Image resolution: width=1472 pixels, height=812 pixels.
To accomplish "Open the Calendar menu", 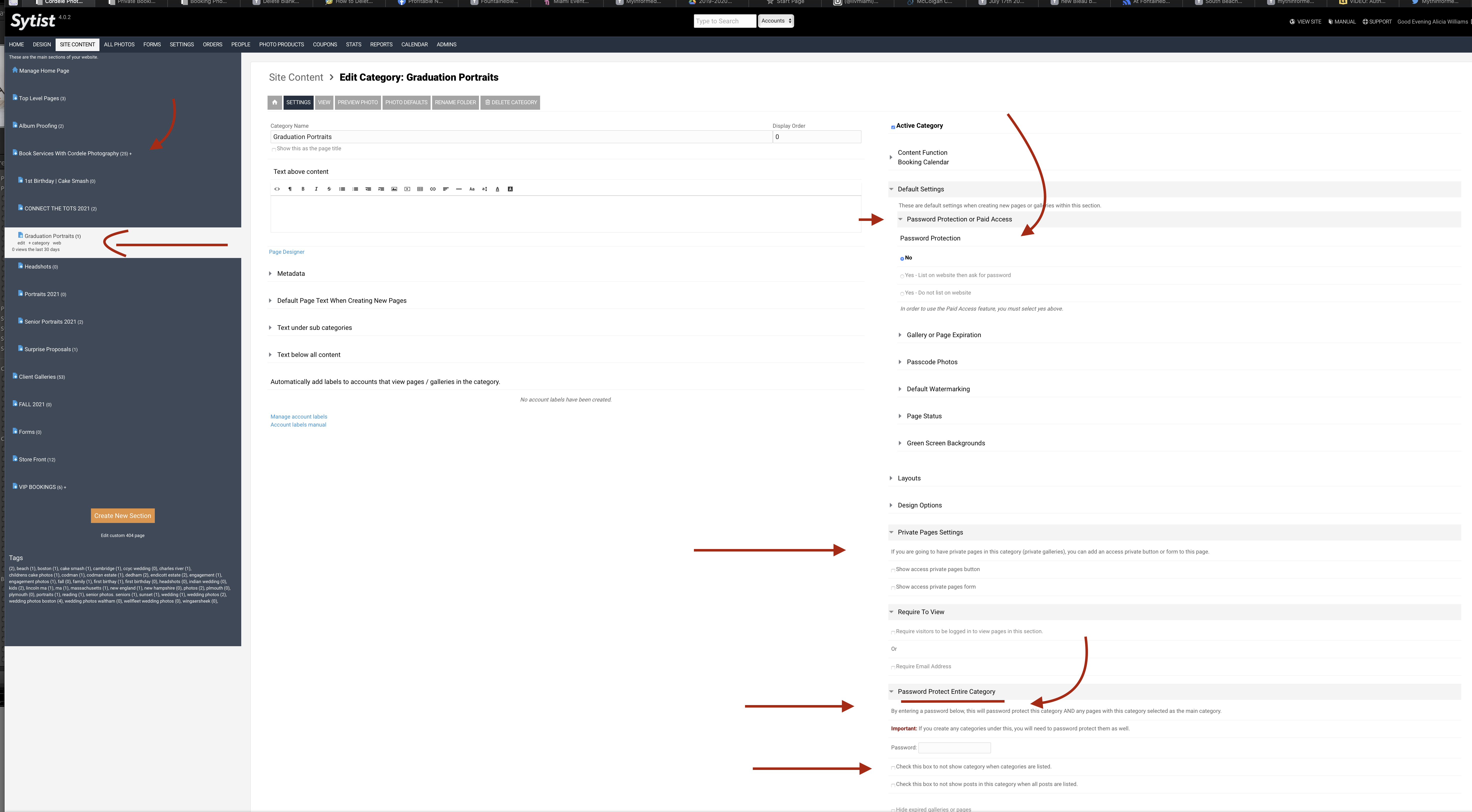I will point(415,45).
